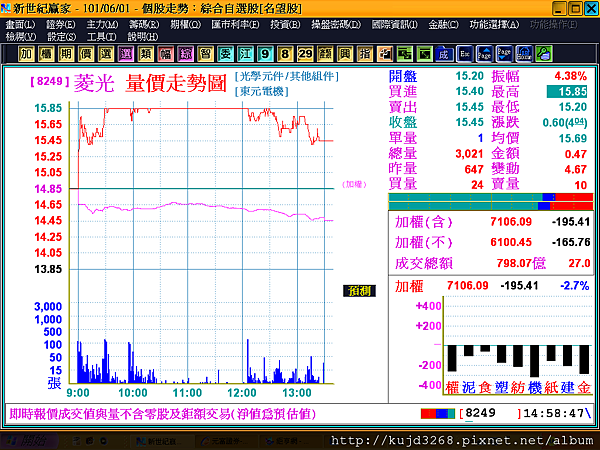Open the 籌碼(R) menu
This screenshot has width=600, height=450.
tap(144, 24)
